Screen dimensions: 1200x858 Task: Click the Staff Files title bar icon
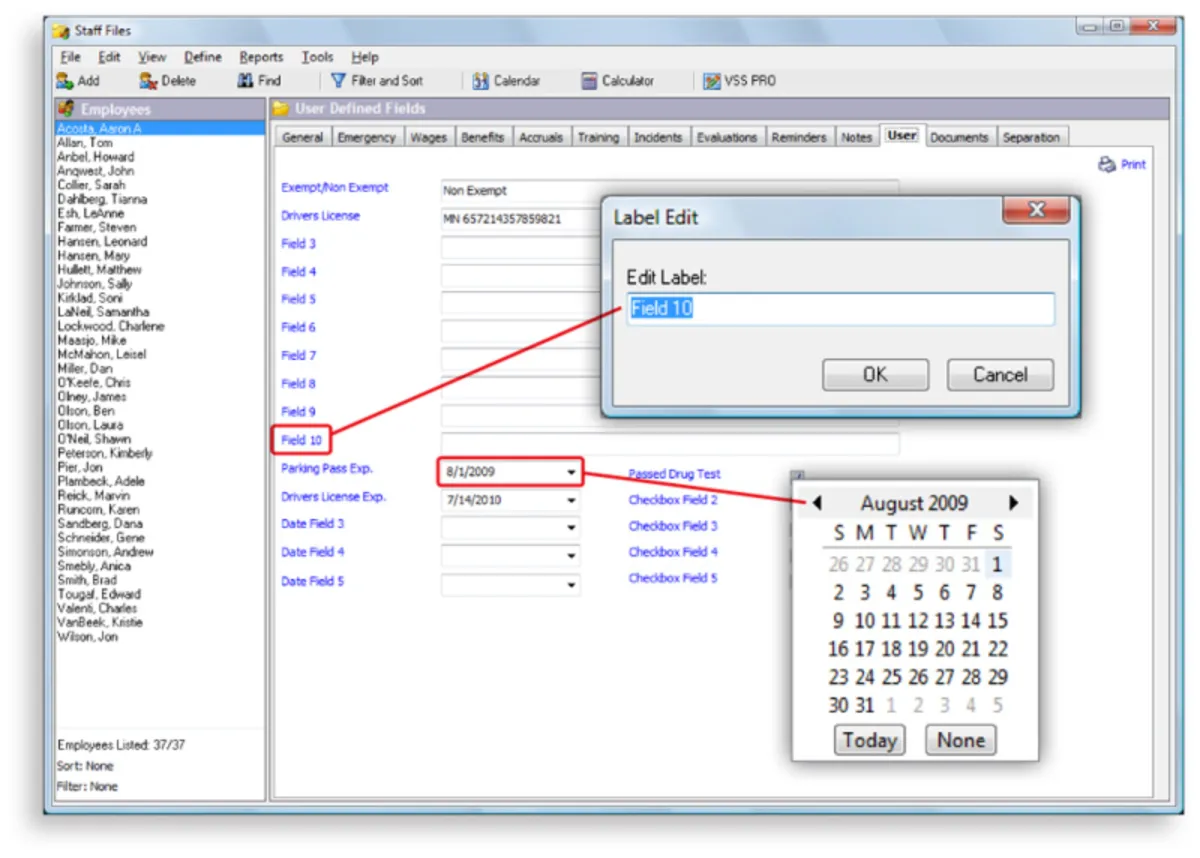[x=61, y=31]
